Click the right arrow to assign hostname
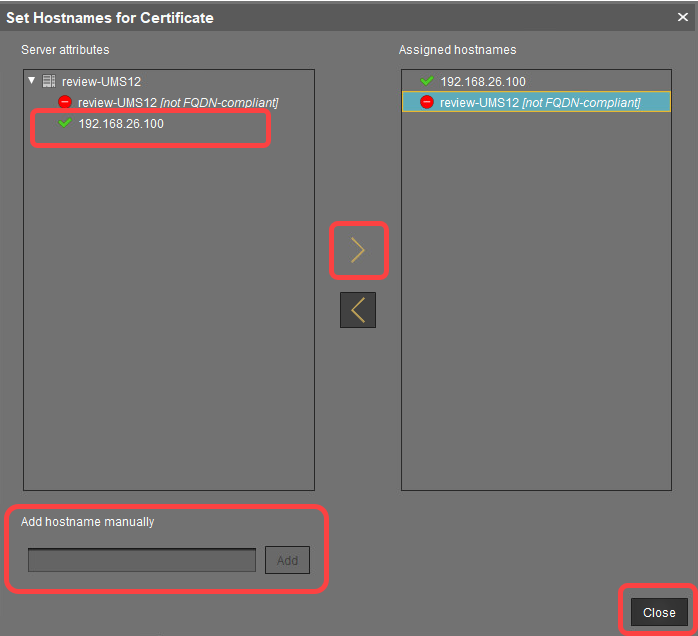 [x=358, y=251]
